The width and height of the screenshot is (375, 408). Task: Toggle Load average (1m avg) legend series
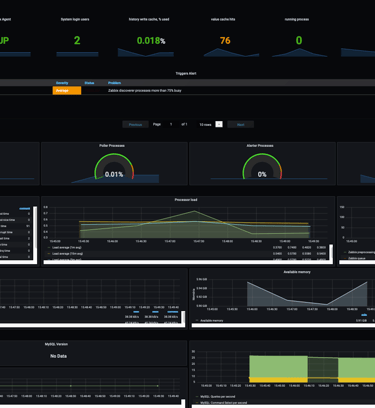click(66, 248)
